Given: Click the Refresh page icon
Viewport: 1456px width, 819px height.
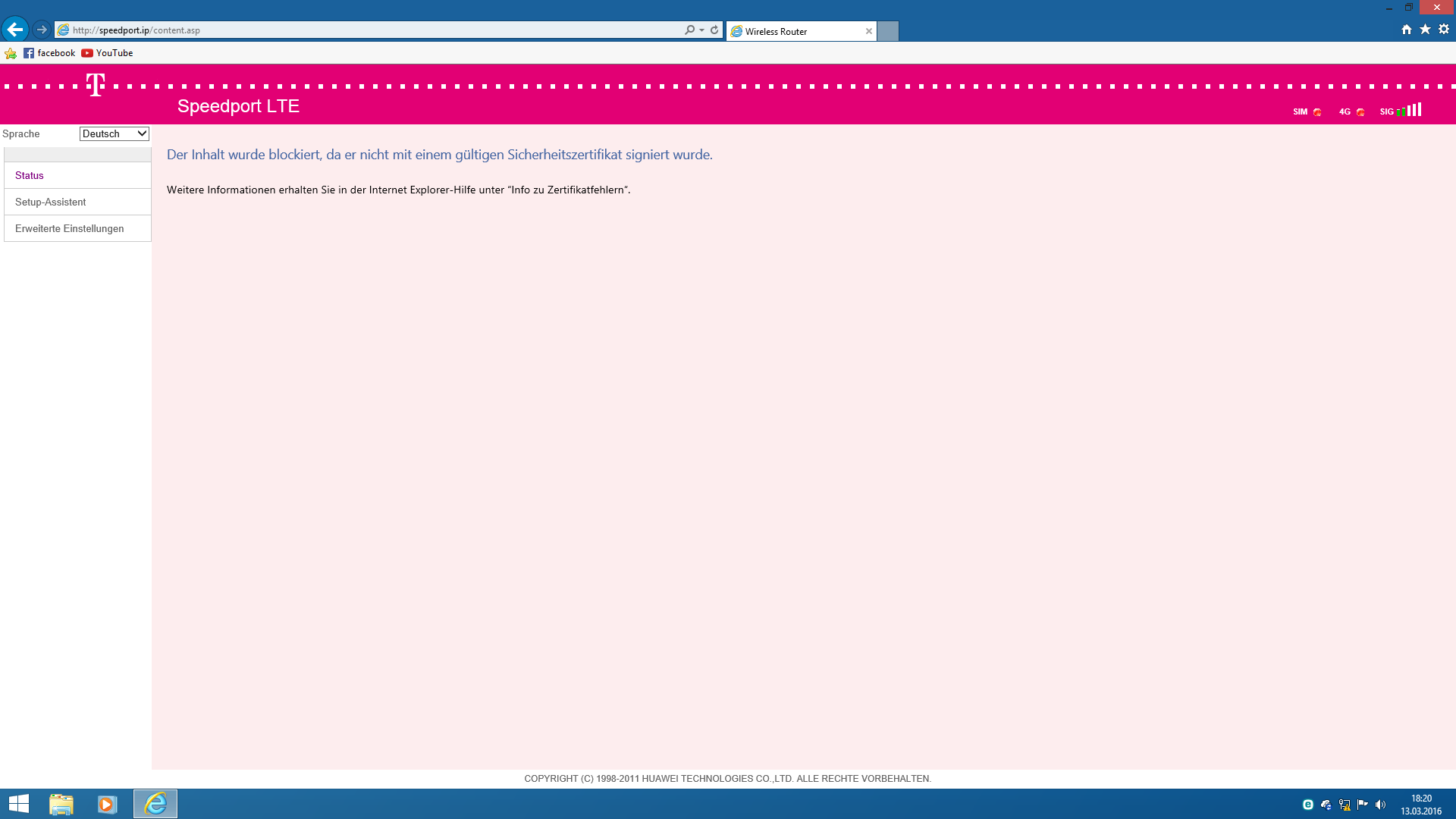Looking at the screenshot, I should tap(714, 30).
